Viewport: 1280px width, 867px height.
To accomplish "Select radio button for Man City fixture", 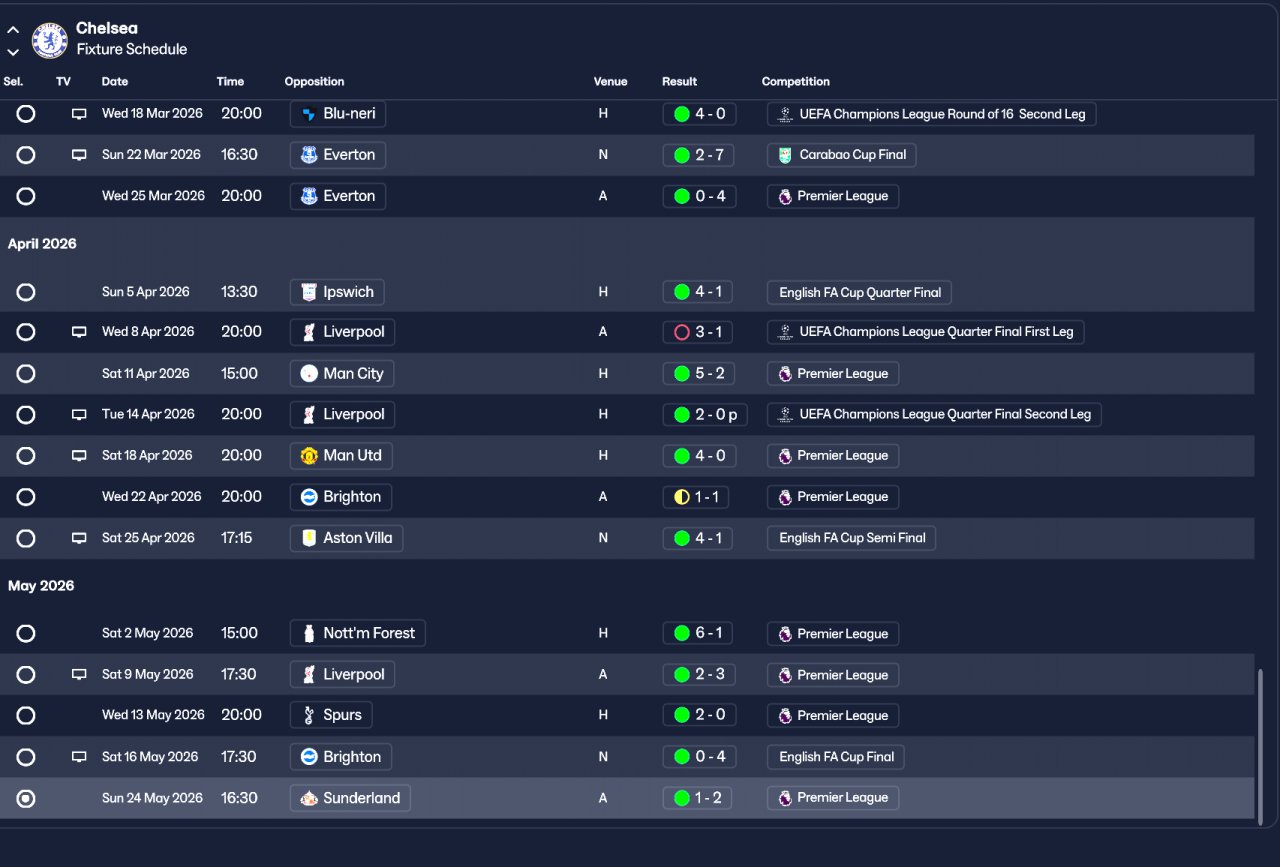I will (x=26, y=374).
